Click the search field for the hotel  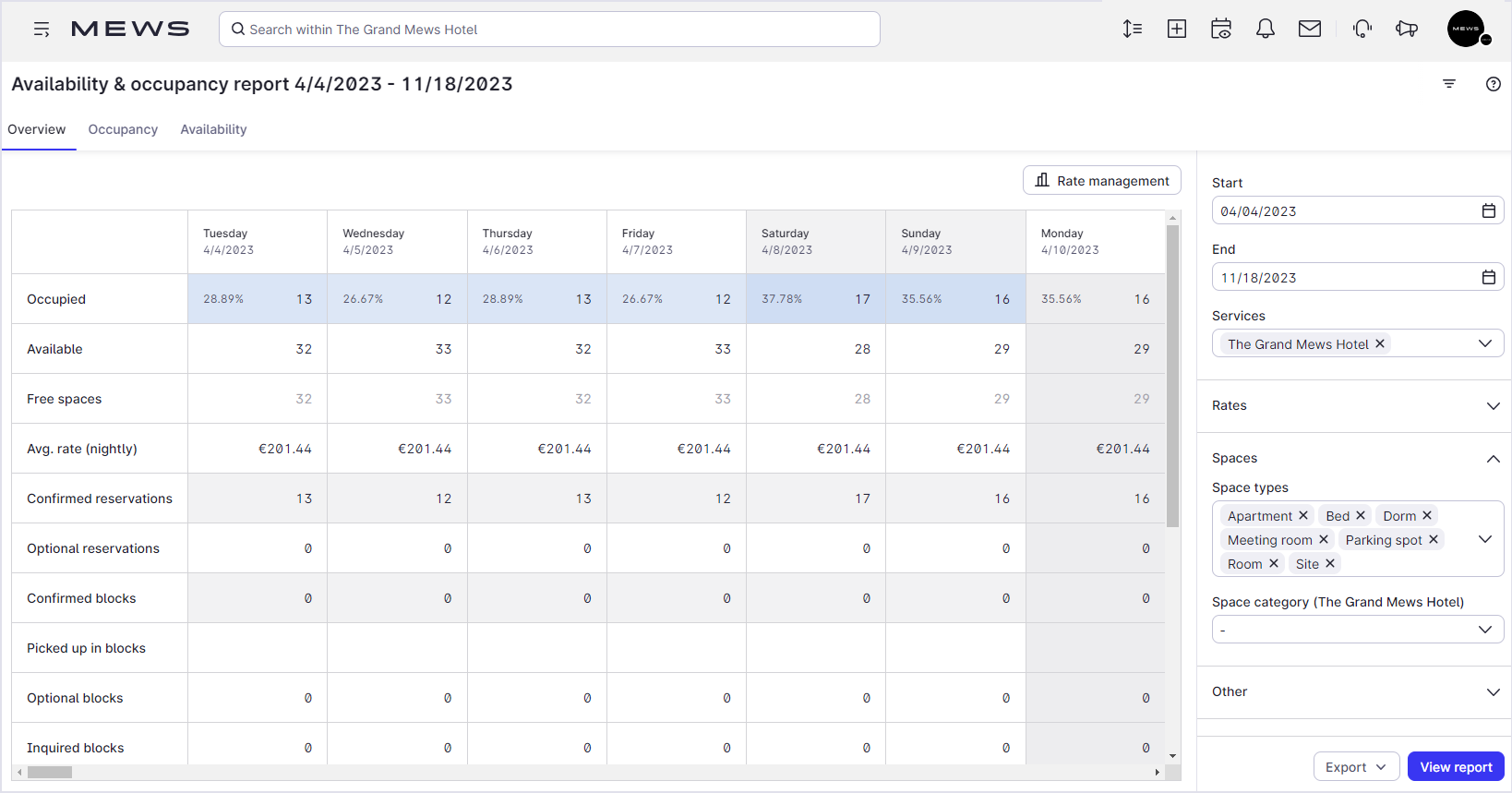tap(549, 30)
